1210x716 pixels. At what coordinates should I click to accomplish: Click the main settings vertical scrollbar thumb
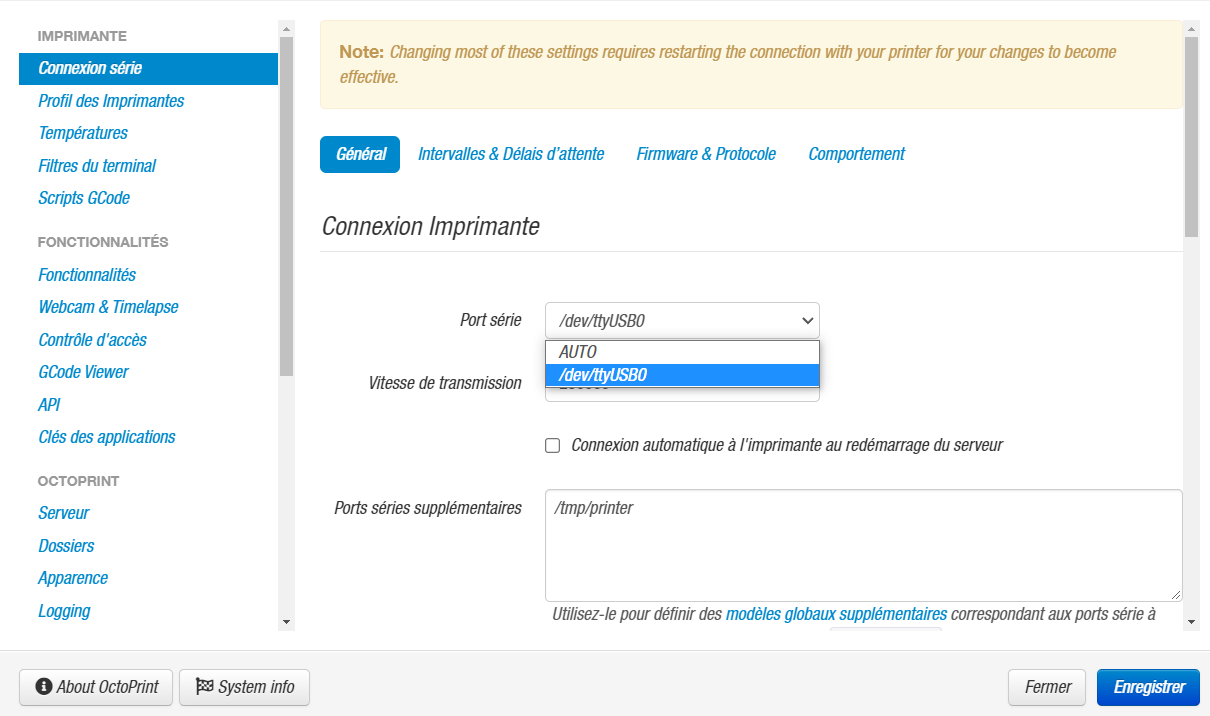1191,135
